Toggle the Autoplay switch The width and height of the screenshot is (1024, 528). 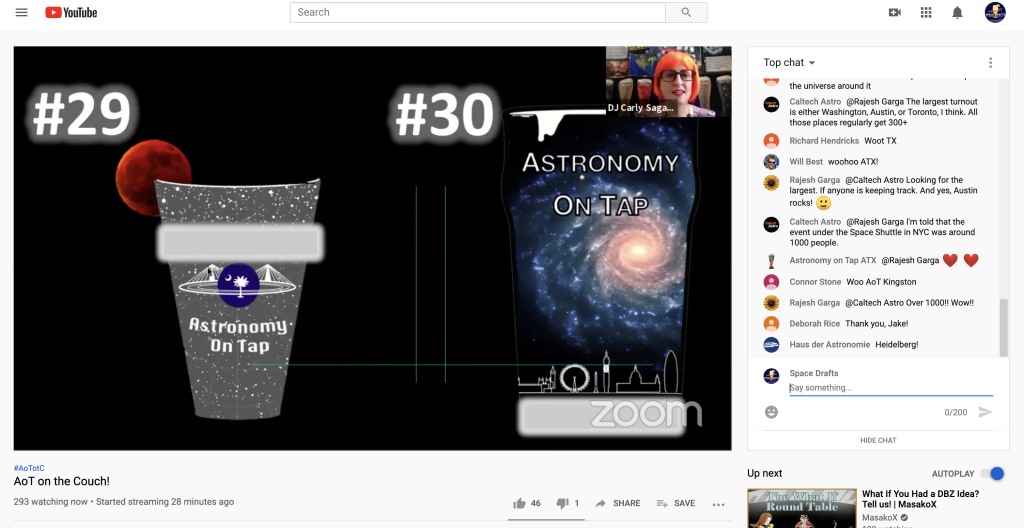pos(993,474)
